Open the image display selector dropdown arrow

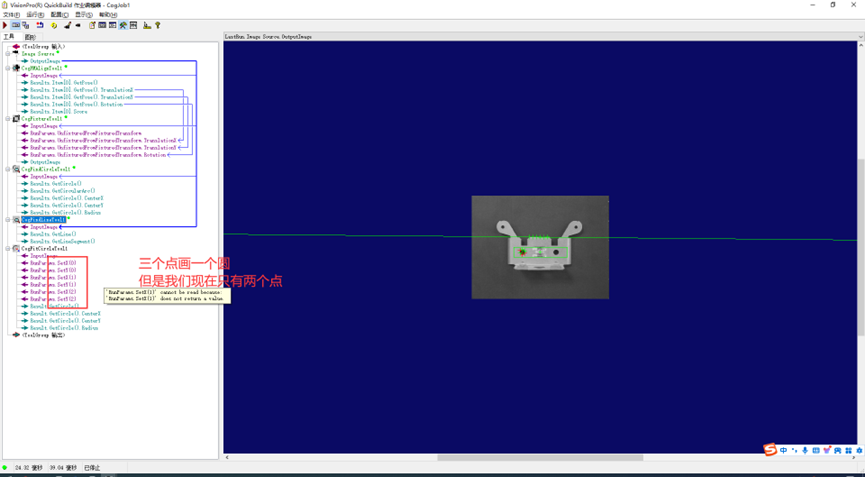(861, 36)
